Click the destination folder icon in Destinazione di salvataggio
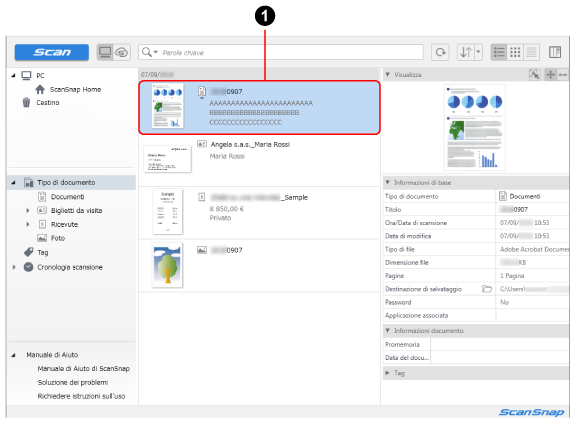The height and width of the screenshot is (422, 574). [487, 289]
